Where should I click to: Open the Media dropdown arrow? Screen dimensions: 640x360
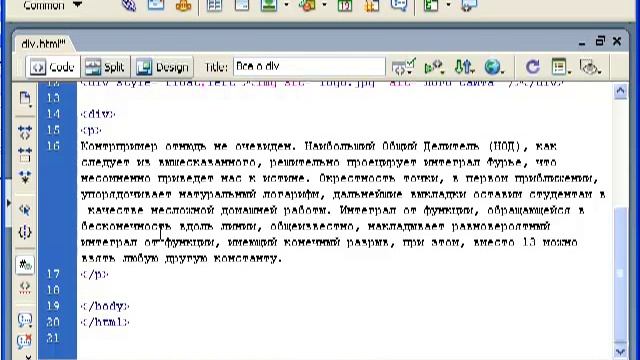pyautogui.click(x=324, y=5)
